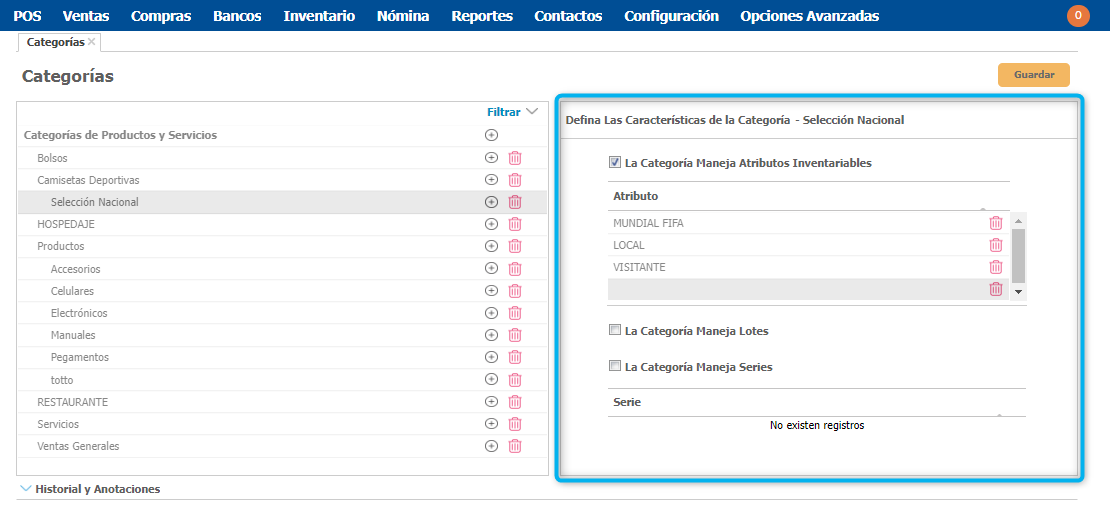Delete the VISITANTE attribute row
The height and width of the screenshot is (510, 1110).
point(996,267)
